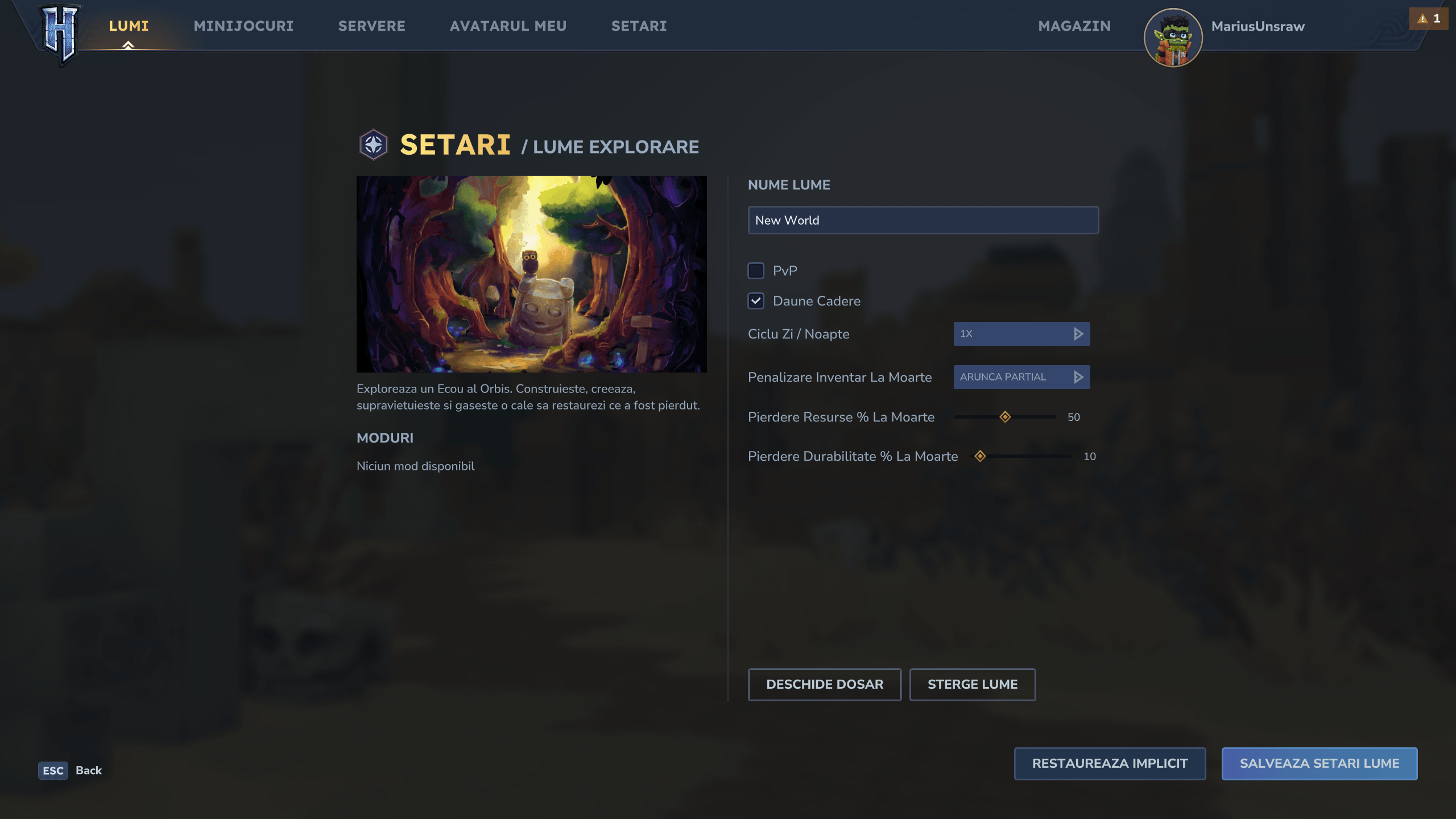1456x819 pixels.
Task: Go to the AVATARUL MEU tab
Action: tap(508, 26)
